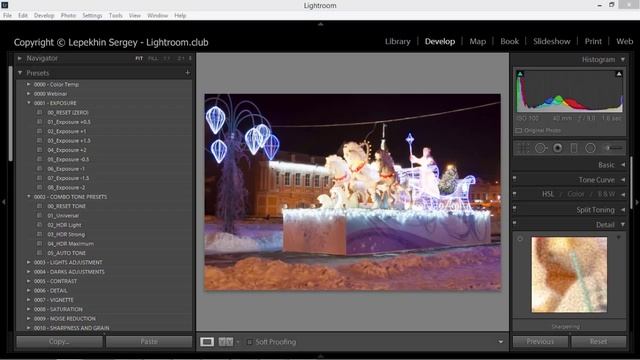Click the Previous button
The width and height of the screenshot is (640, 360).
point(540,342)
